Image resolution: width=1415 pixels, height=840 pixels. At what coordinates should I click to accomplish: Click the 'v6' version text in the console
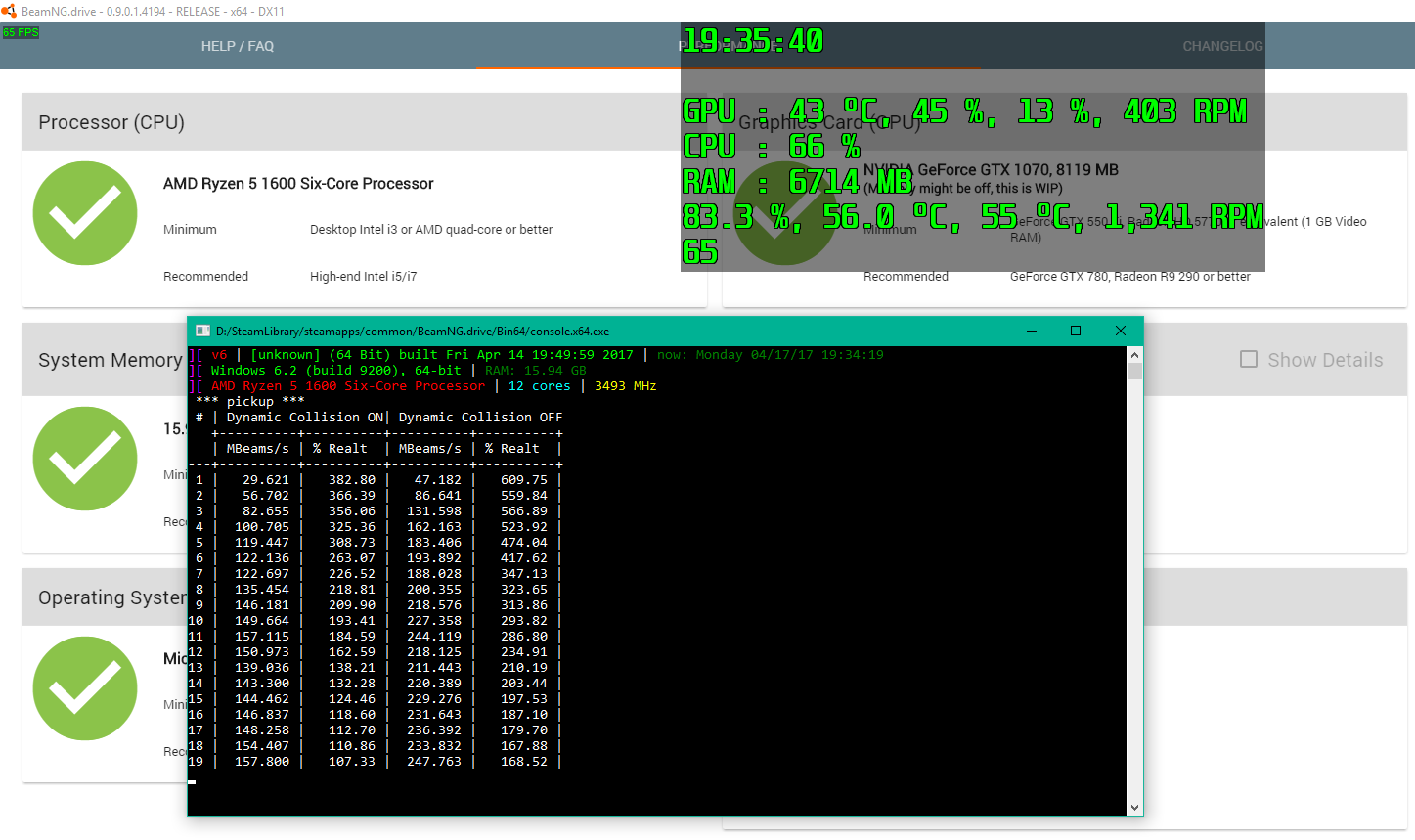[219, 355]
